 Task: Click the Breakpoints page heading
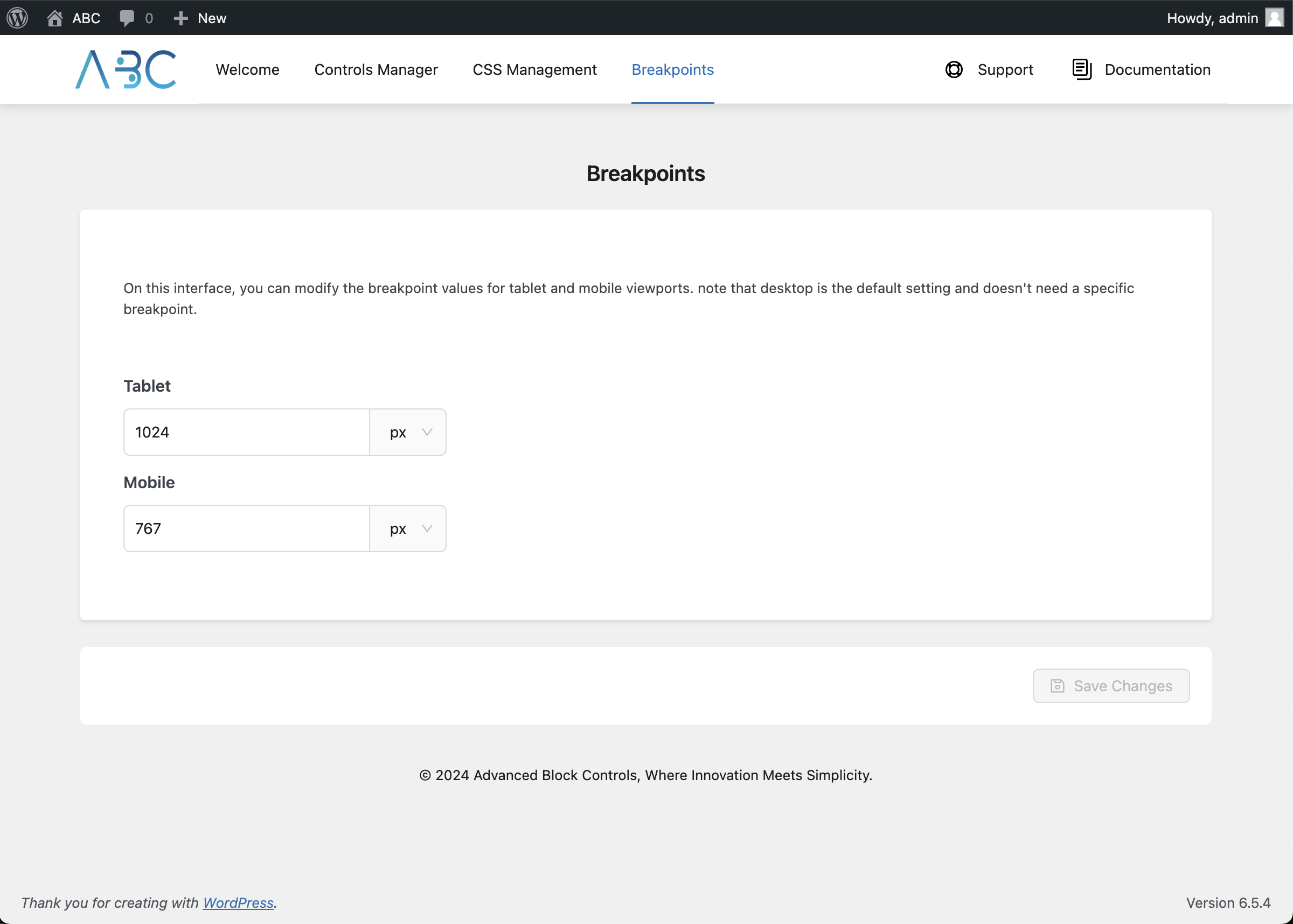tap(645, 173)
